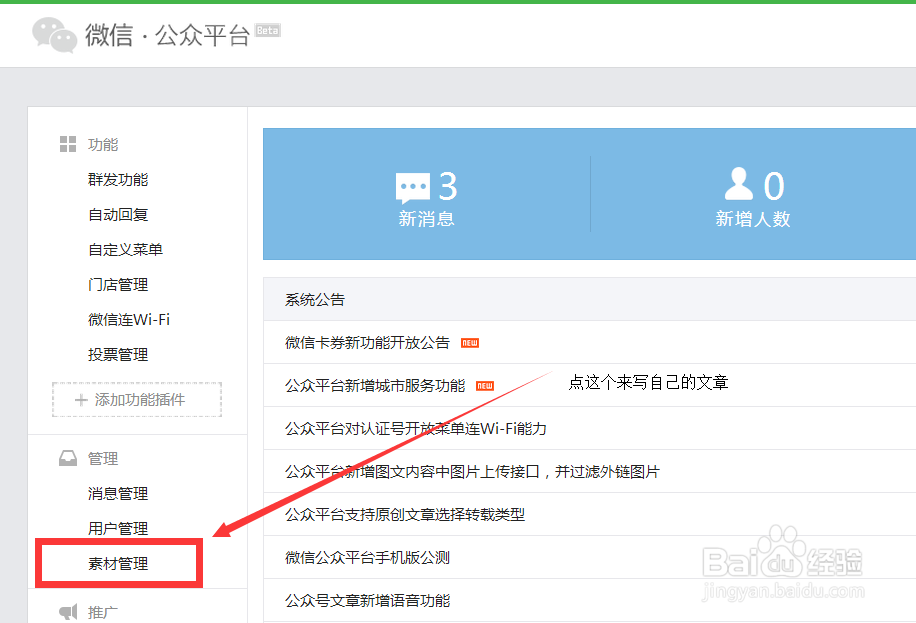Viewport: 916px width, 623px height.
Task: Click the new followers person icon
Action: click(738, 184)
